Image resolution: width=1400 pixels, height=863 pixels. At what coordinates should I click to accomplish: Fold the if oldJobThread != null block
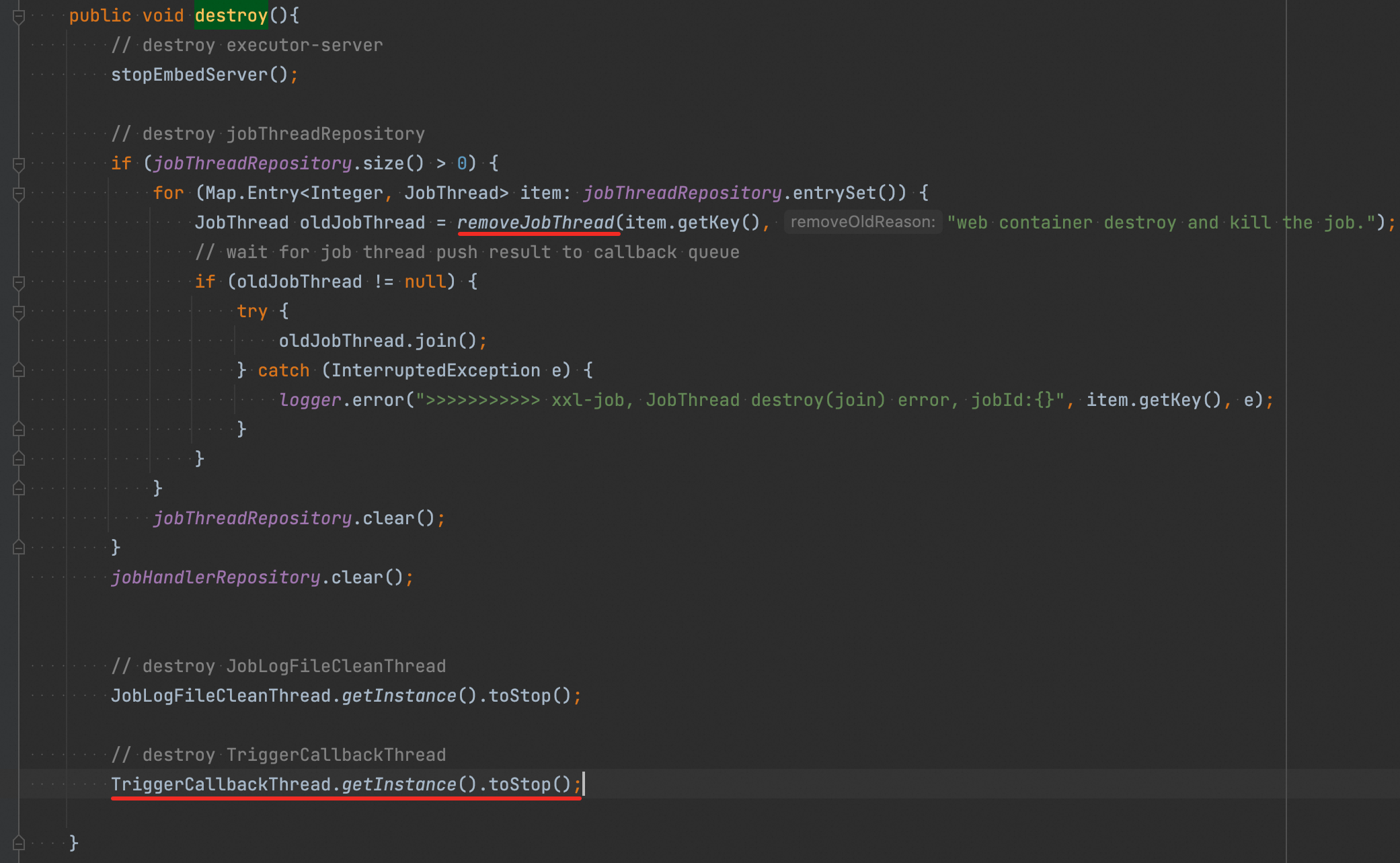tap(19, 282)
